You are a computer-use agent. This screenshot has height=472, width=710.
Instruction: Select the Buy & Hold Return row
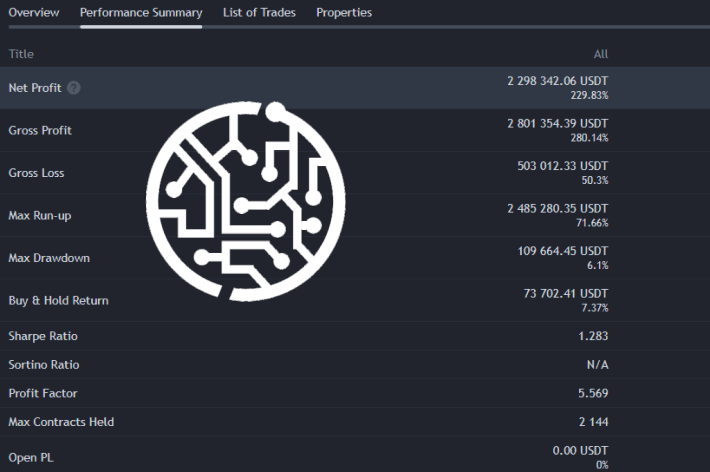click(355, 300)
